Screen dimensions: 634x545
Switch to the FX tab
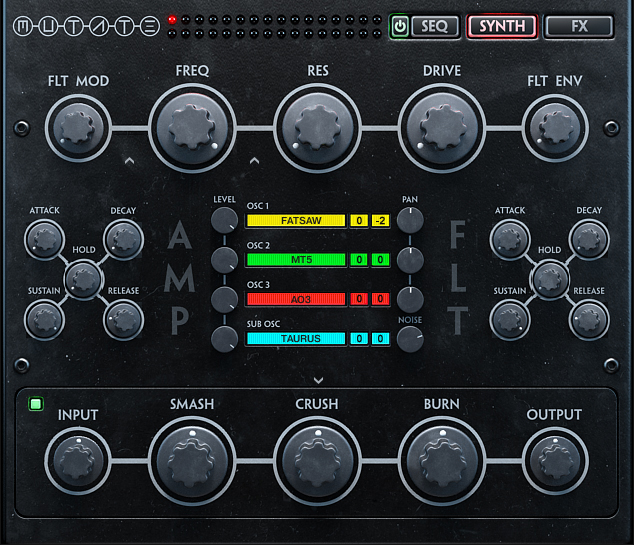(x=579, y=27)
